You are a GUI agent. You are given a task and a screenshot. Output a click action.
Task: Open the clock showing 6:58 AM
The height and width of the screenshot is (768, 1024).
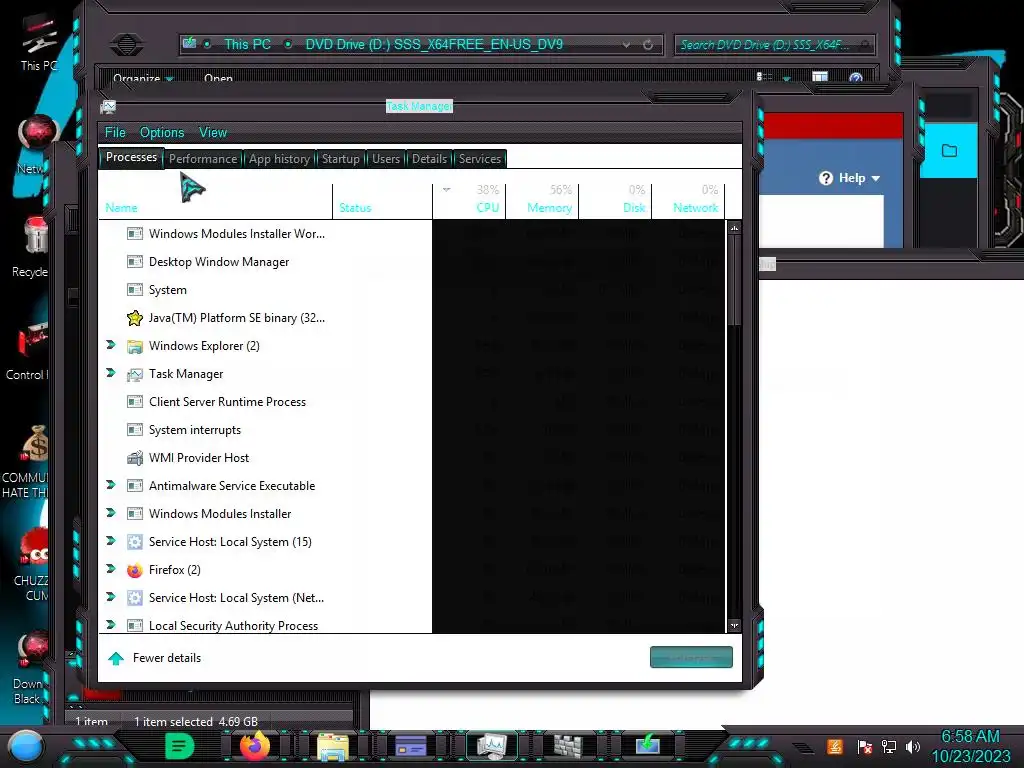coord(970,746)
